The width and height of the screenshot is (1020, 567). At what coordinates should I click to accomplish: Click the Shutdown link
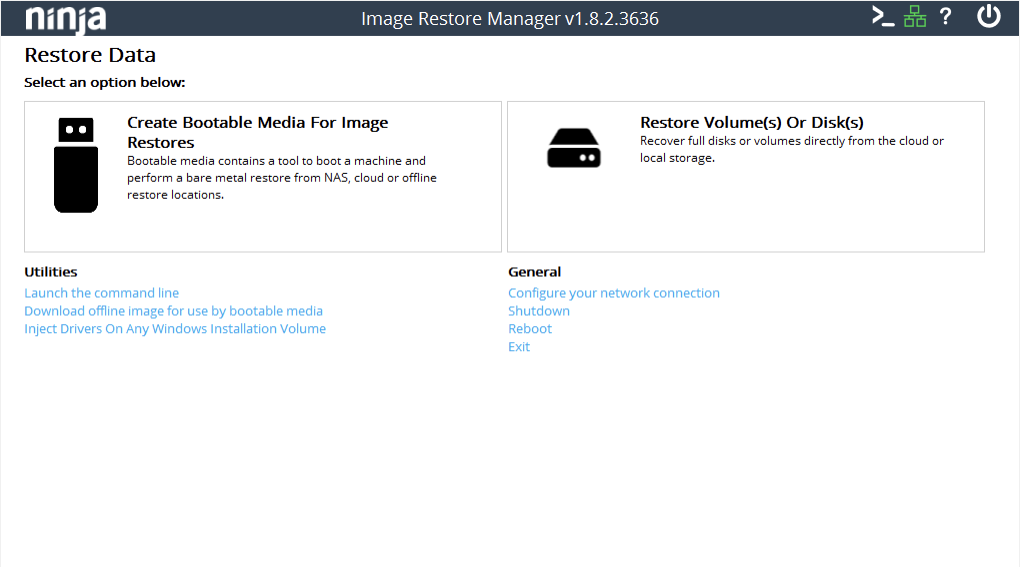[x=538, y=311]
